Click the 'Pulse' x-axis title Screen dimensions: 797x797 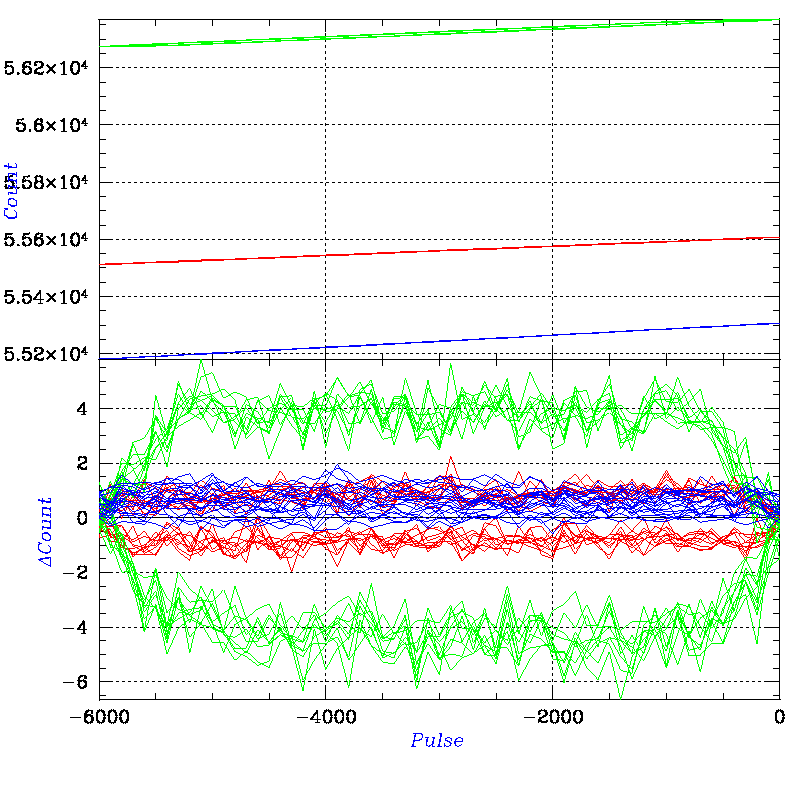point(437,741)
